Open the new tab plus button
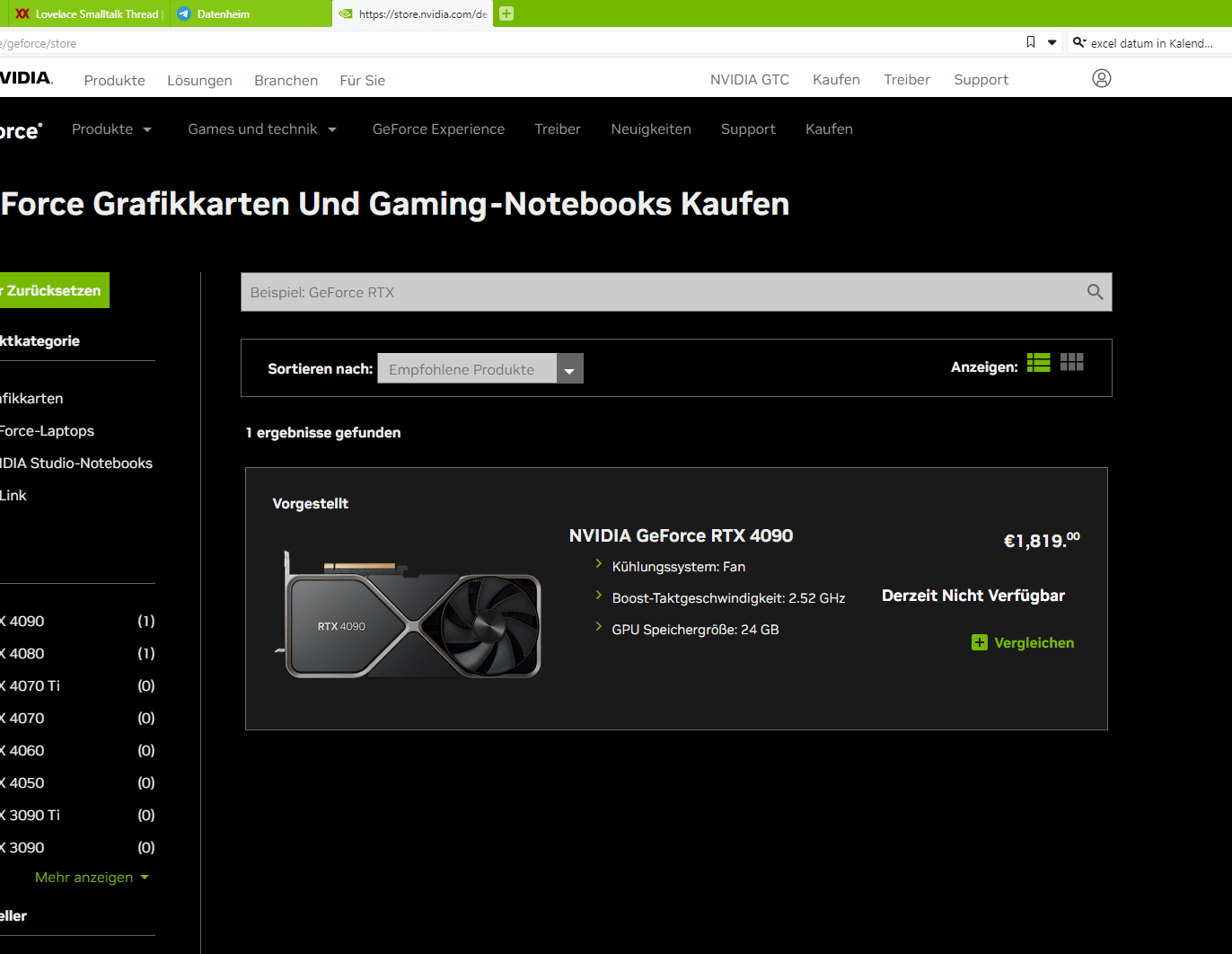 [x=506, y=13]
